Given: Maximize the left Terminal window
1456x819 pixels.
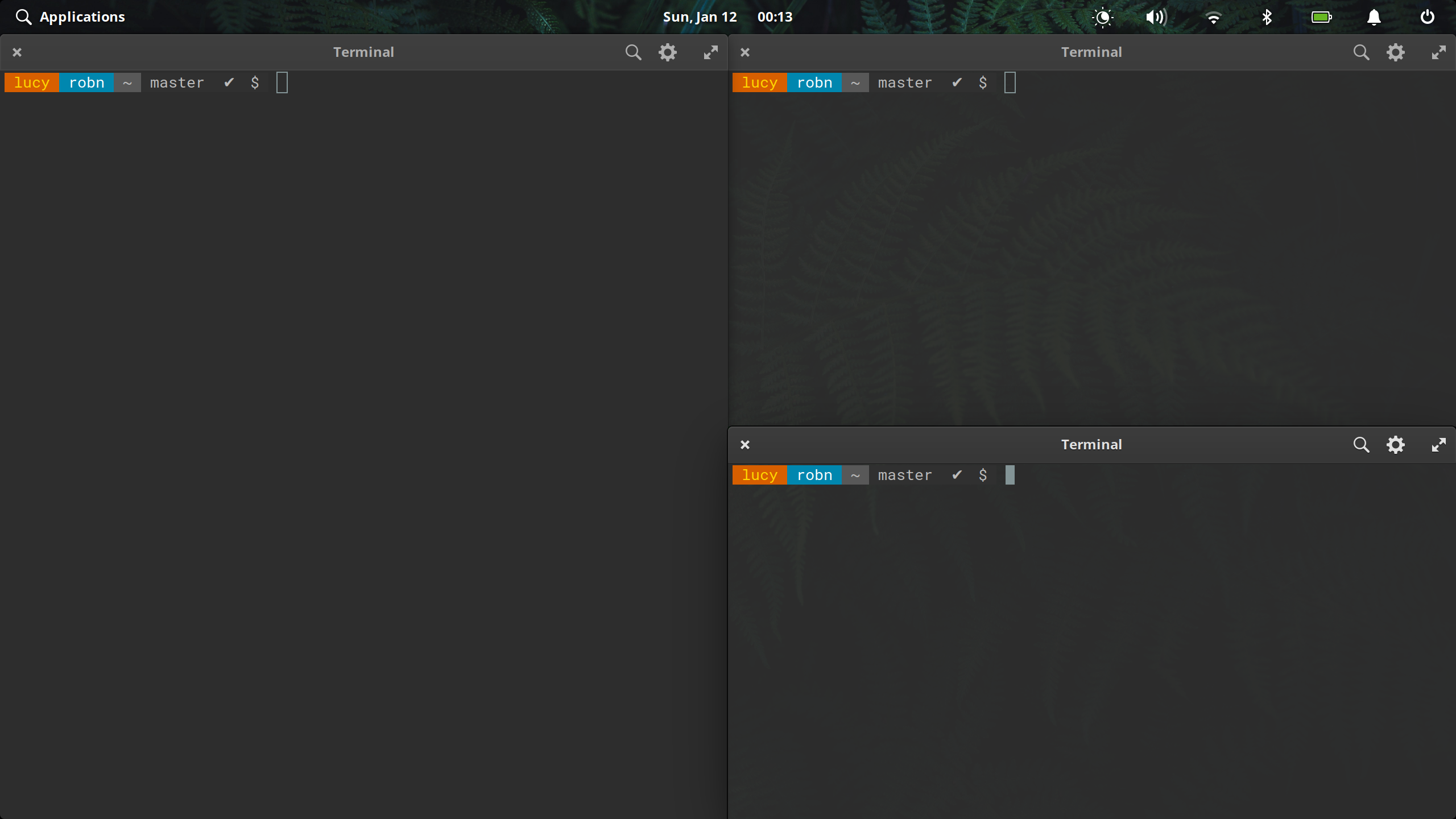Looking at the screenshot, I should pos(710,52).
